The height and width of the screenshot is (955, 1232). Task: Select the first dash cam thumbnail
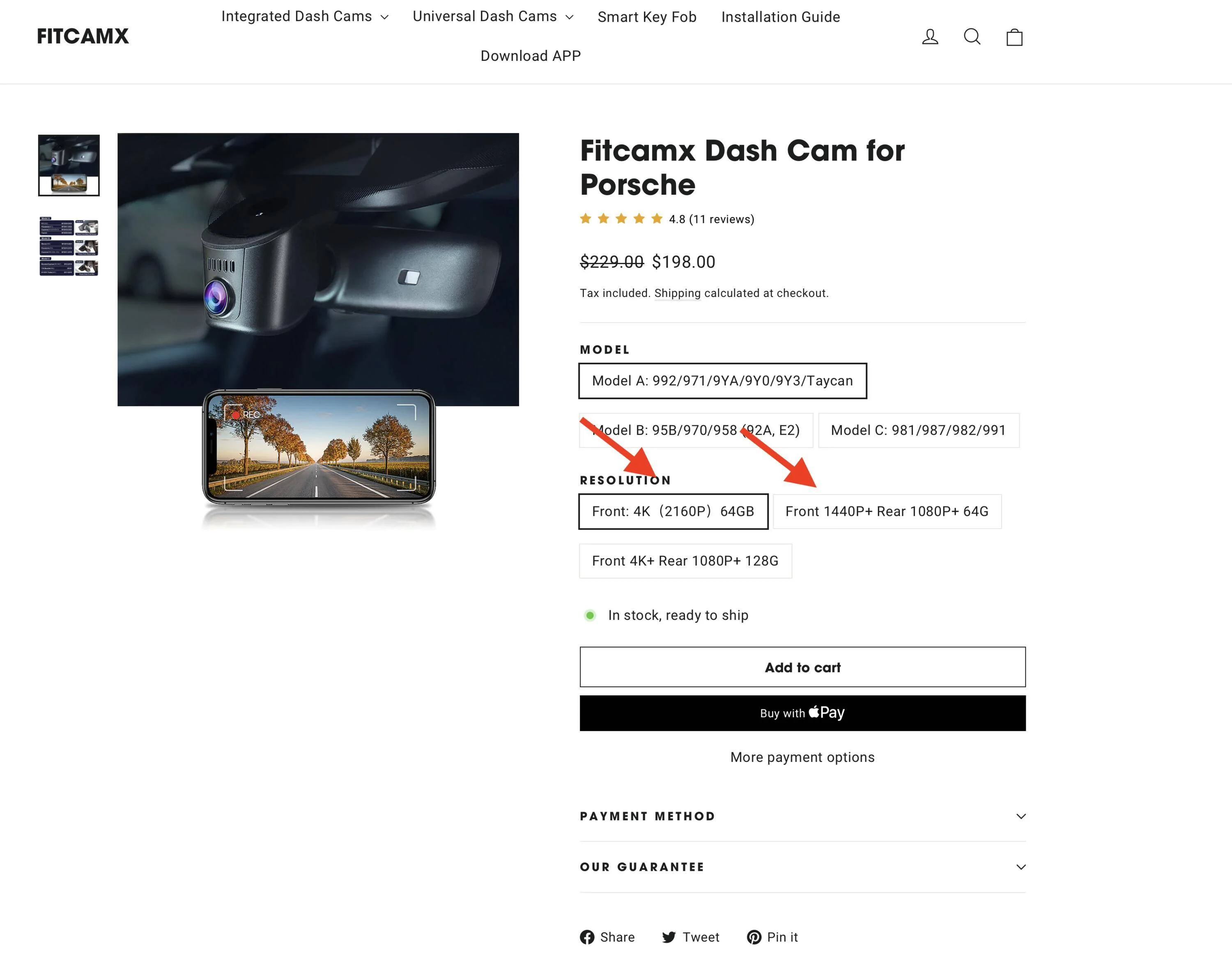pyautogui.click(x=69, y=165)
